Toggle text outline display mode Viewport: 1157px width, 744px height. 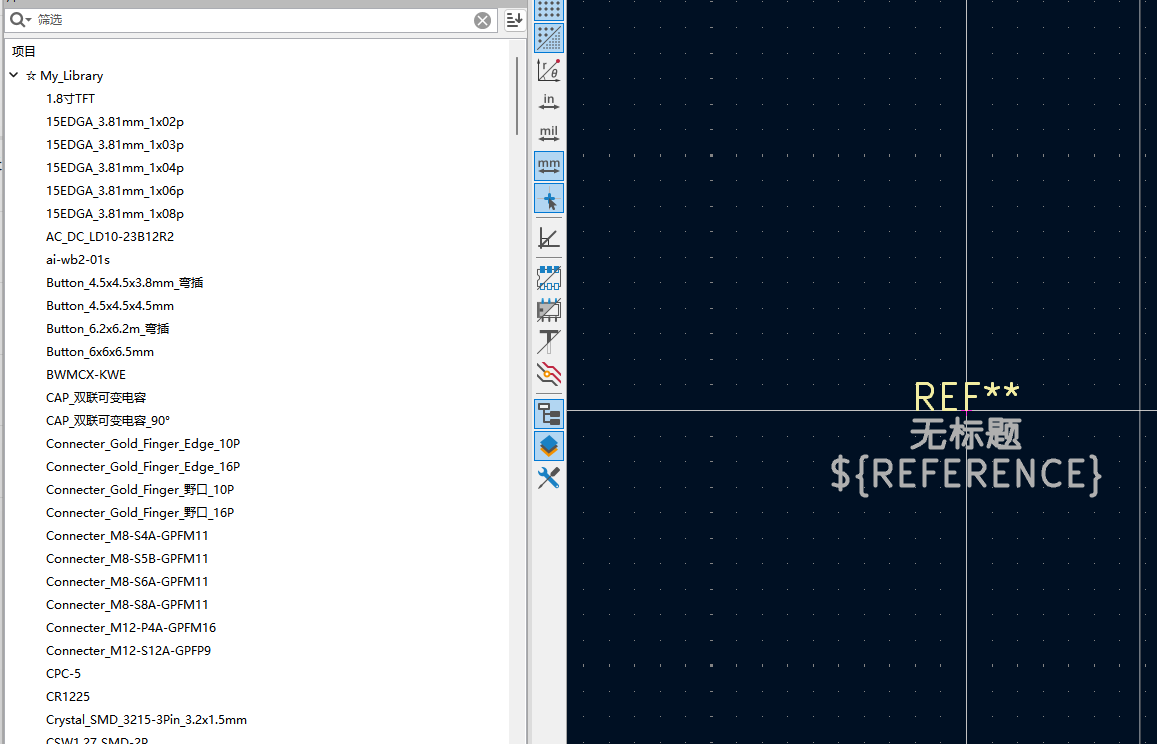pos(549,342)
